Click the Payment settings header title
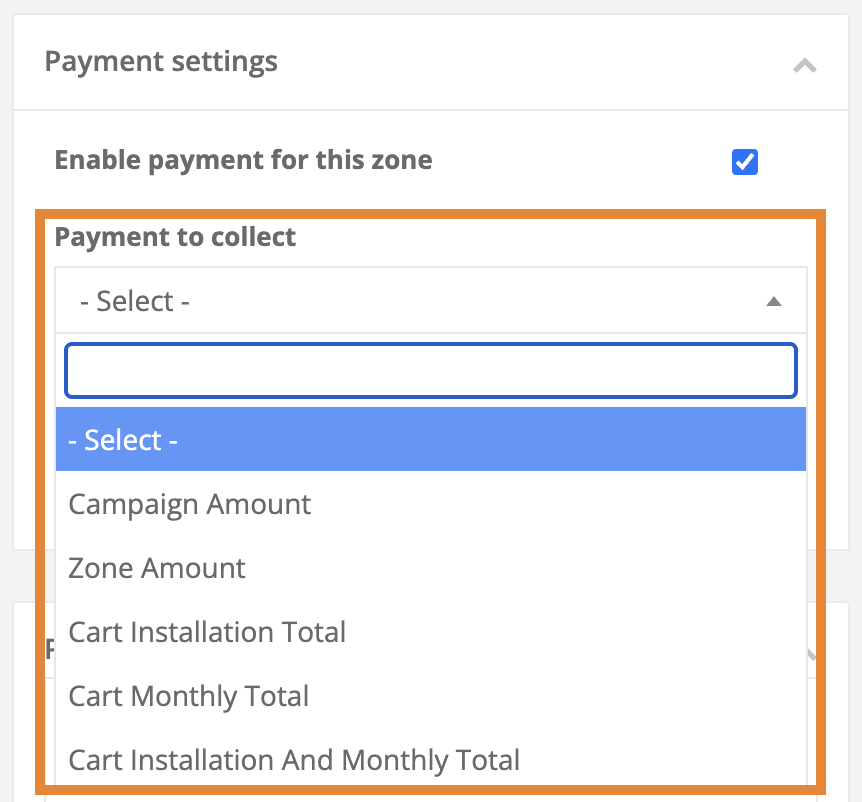 pos(161,62)
